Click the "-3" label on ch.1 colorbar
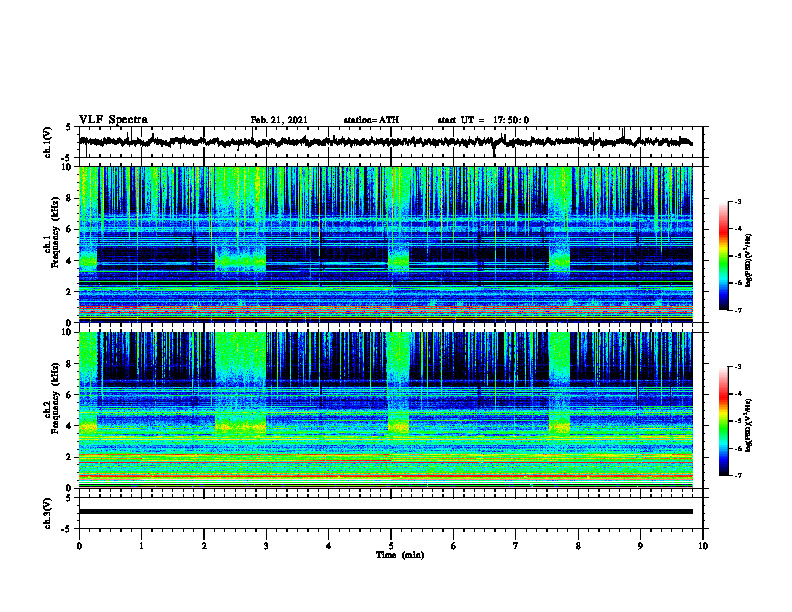Screen dimensions: 792x612 [x=738, y=202]
